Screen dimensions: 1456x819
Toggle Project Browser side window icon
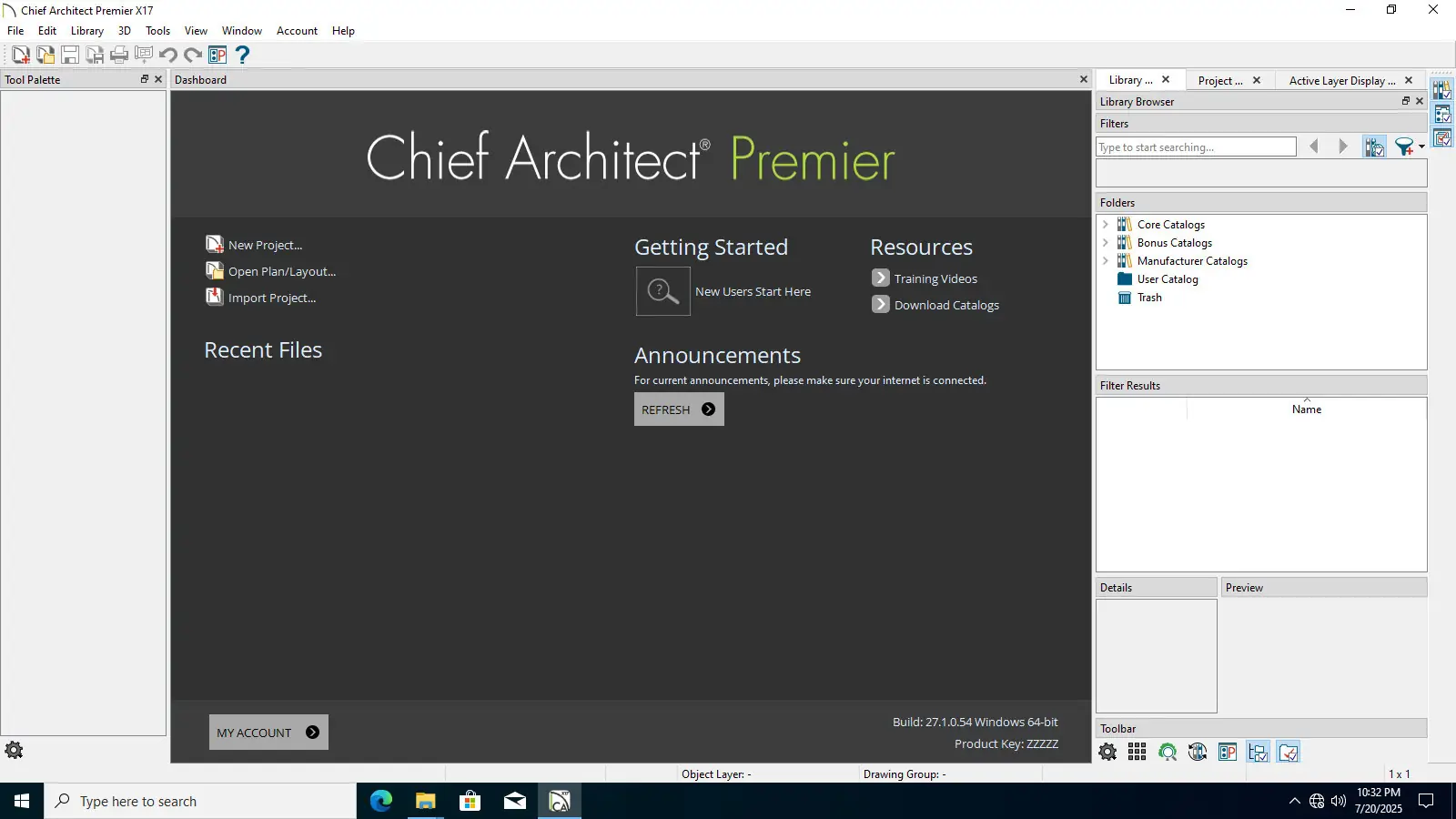pyautogui.click(x=1442, y=114)
